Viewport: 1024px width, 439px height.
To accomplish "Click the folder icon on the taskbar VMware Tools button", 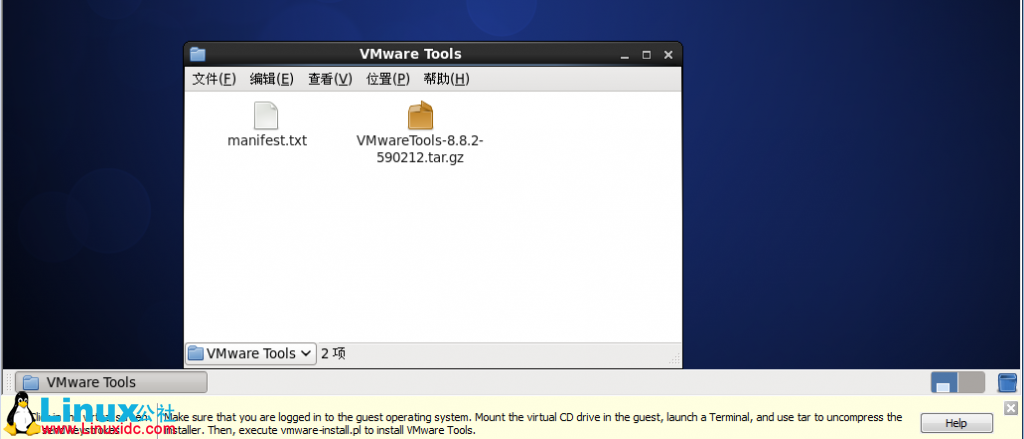I will point(31,382).
